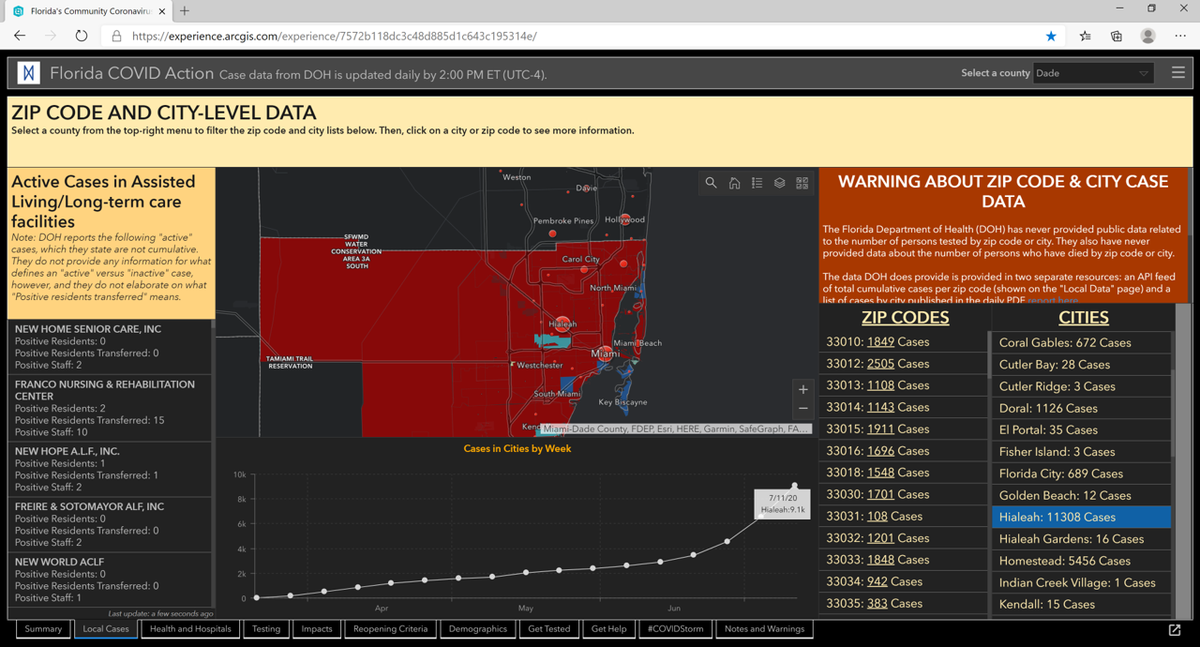Screen dimensions: 1200x647
Task: Open the expand icon at bottom right
Action: tap(1174, 630)
